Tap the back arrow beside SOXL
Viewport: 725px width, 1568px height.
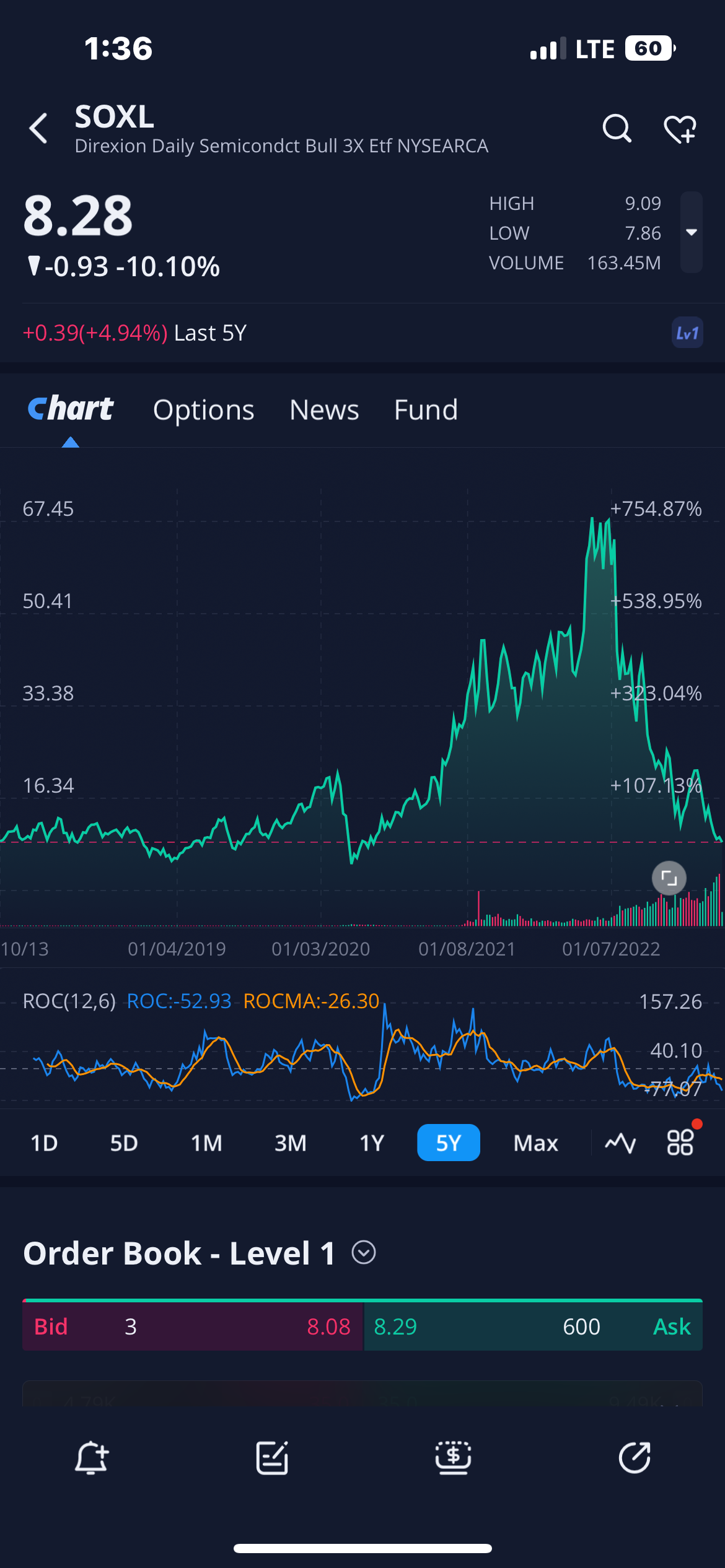tap(38, 128)
